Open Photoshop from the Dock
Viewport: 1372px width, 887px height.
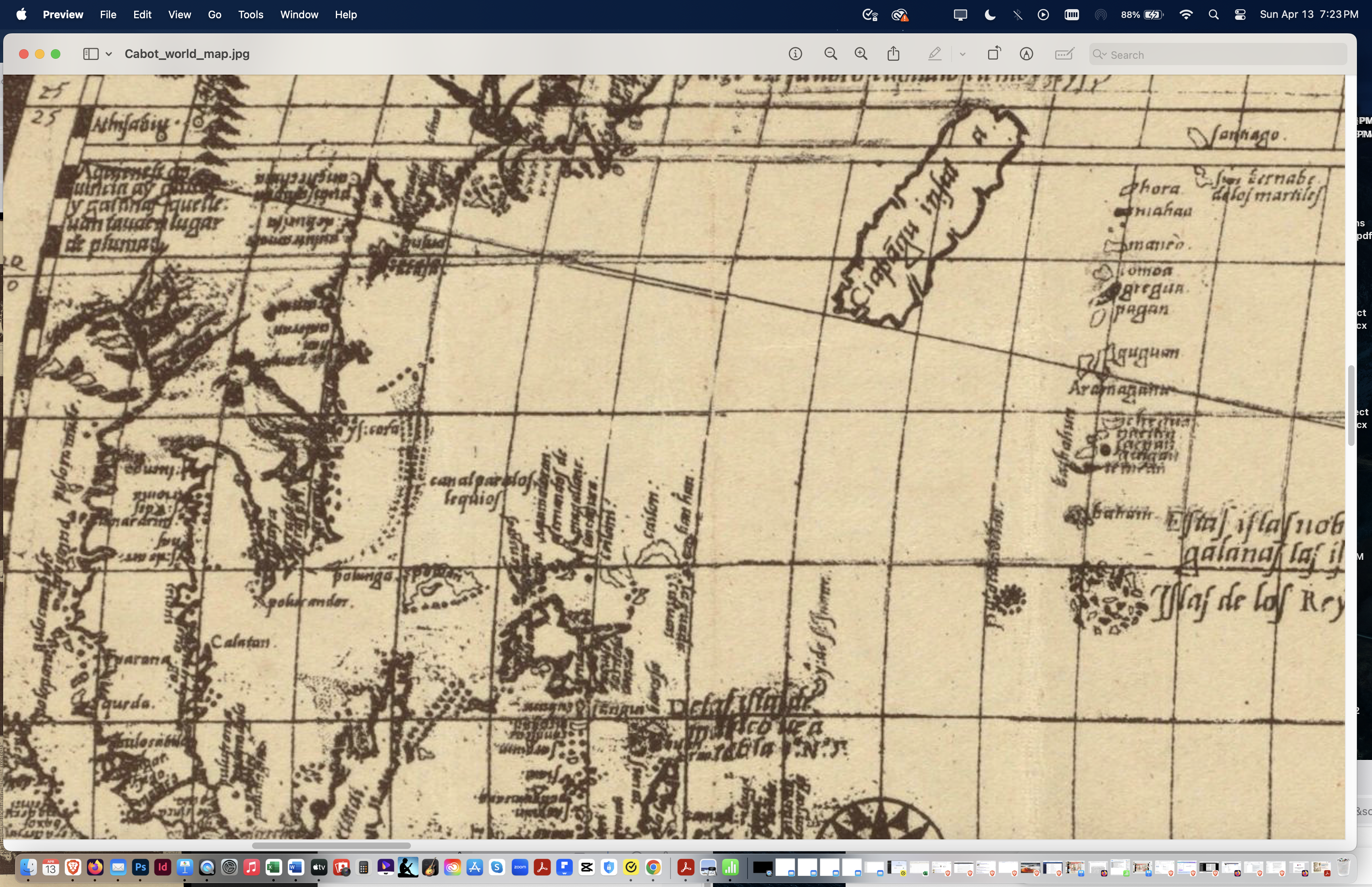coord(141,868)
